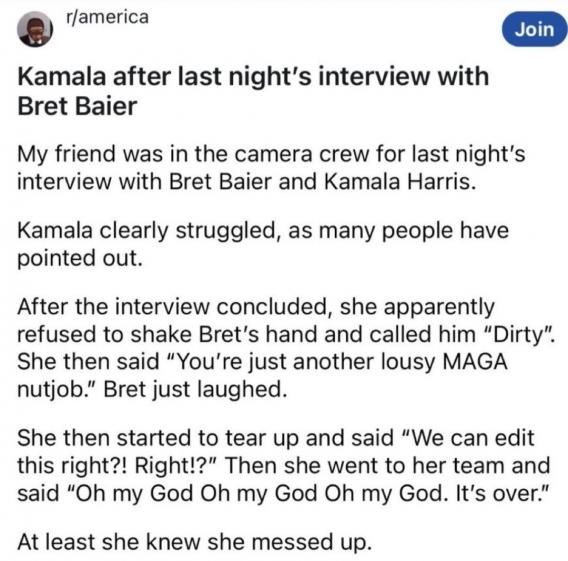Join the r/america community
This screenshot has width=568, height=561.
click(x=534, y=29)
